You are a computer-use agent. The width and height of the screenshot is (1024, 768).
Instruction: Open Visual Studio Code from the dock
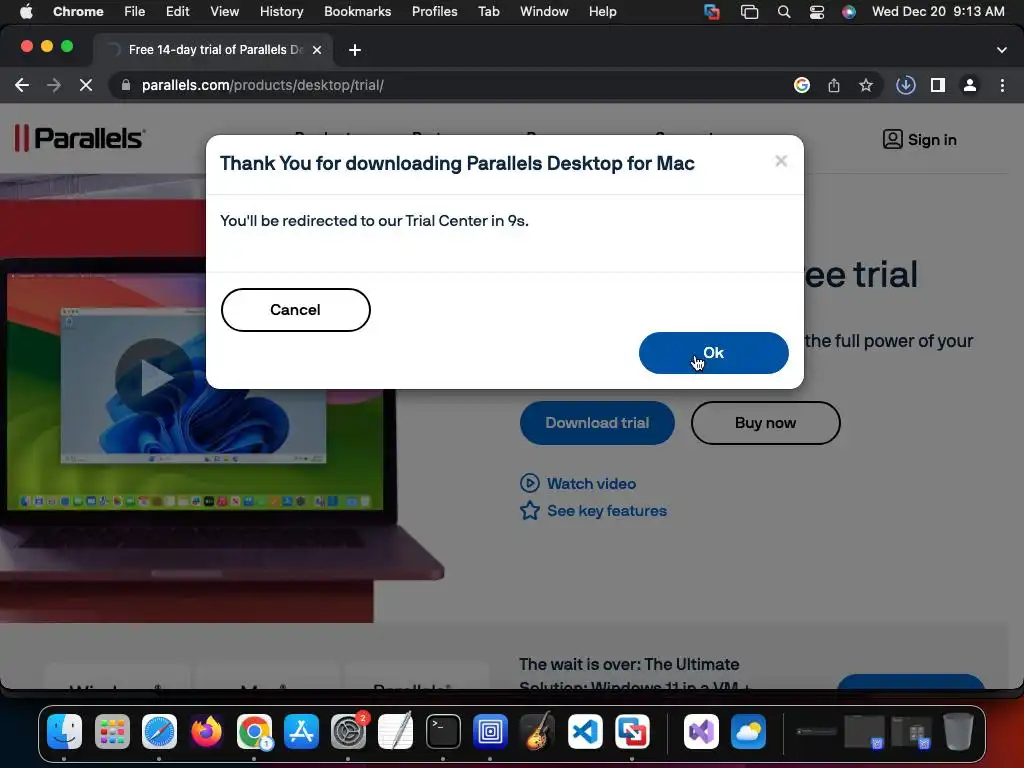[x=585, y=731]
